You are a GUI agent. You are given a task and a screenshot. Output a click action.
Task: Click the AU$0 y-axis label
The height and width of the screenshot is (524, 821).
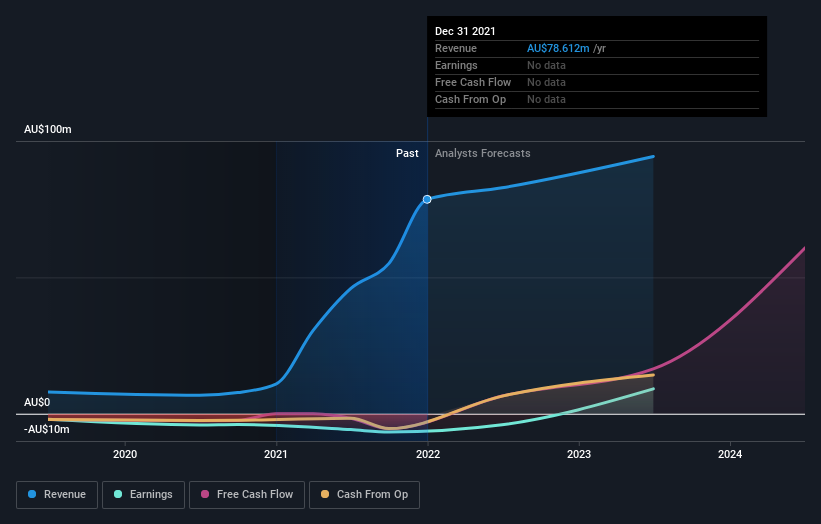[37, 403]
